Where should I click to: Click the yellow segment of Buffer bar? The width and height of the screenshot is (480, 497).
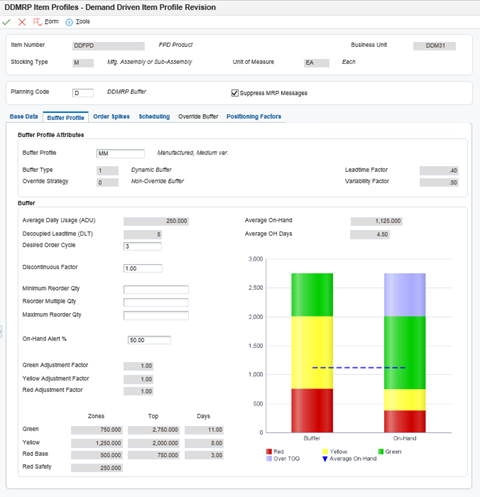312,352
